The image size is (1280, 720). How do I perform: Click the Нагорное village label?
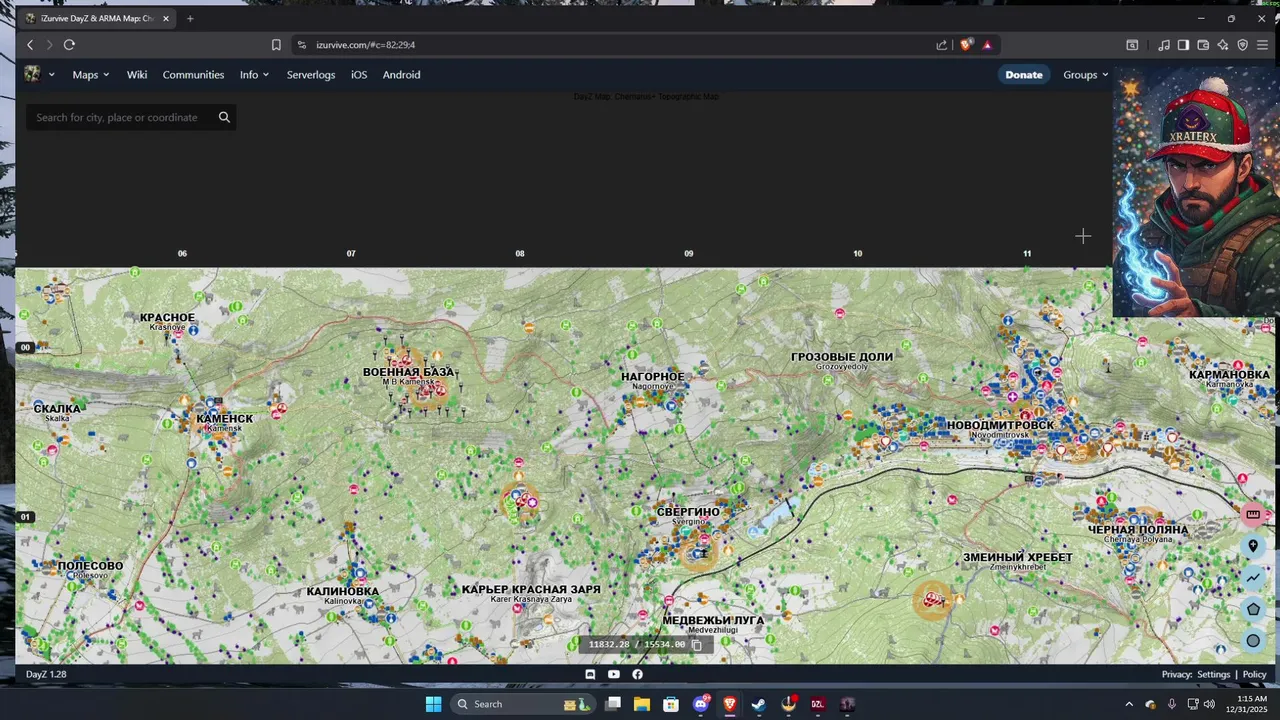point(653,377)
